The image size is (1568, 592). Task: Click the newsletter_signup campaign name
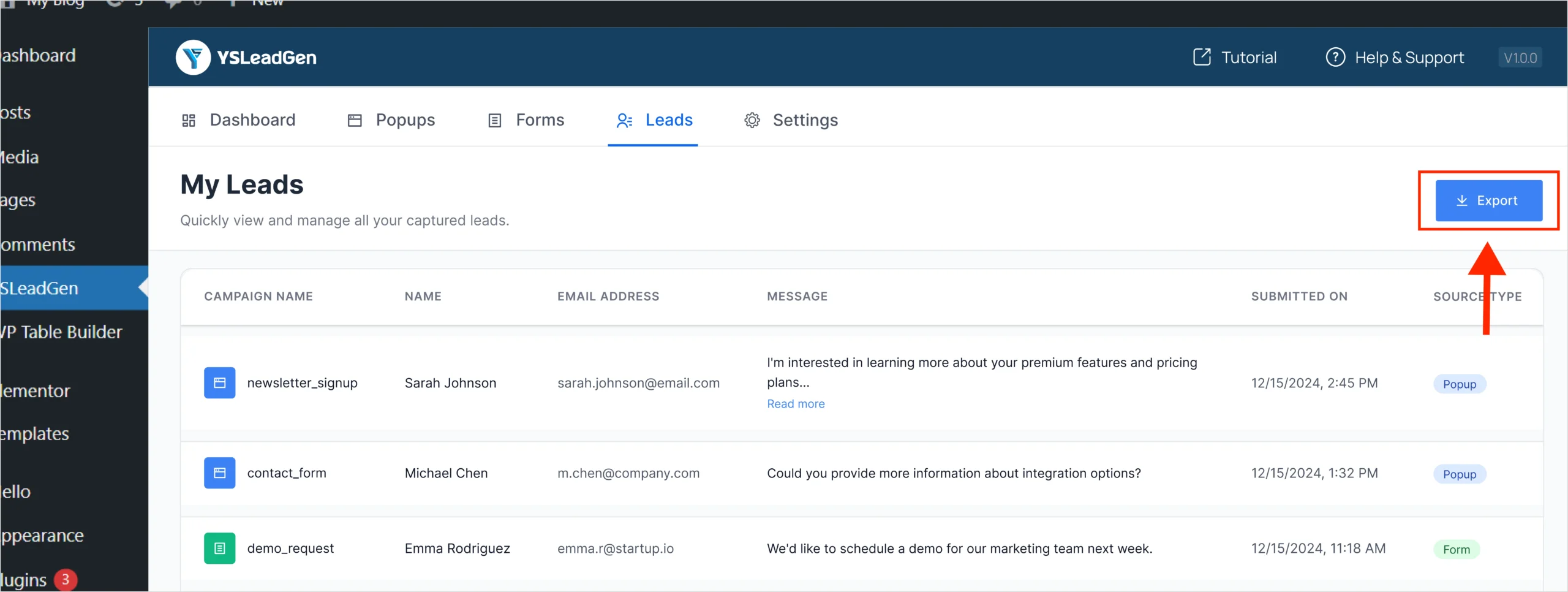[x=303, y=383]
